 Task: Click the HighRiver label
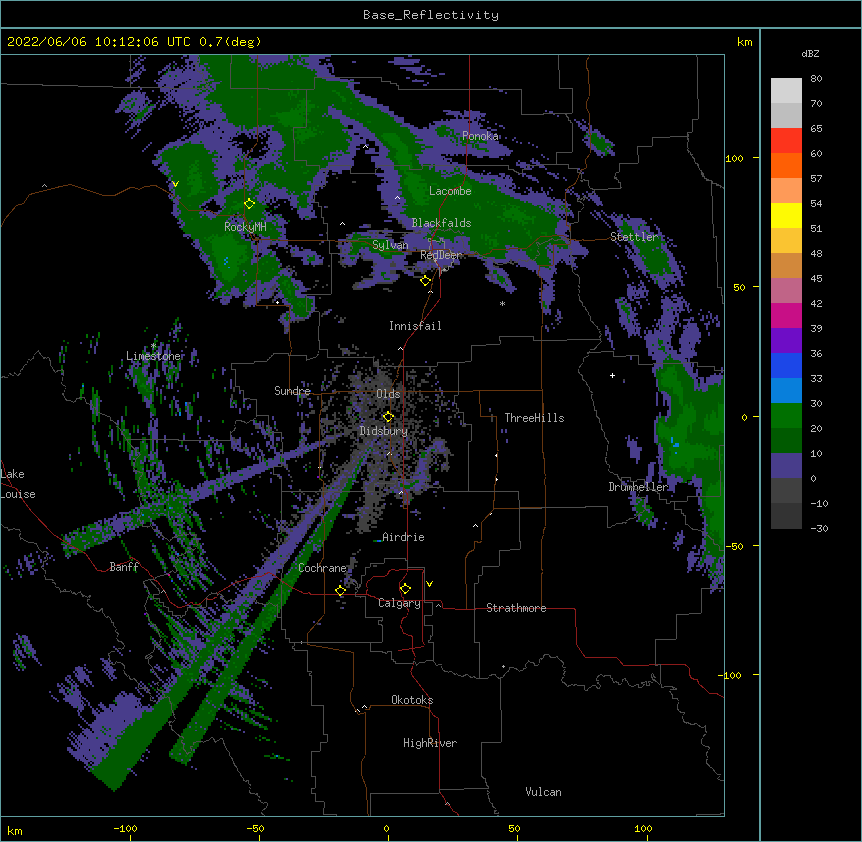[x=430, y=743]
